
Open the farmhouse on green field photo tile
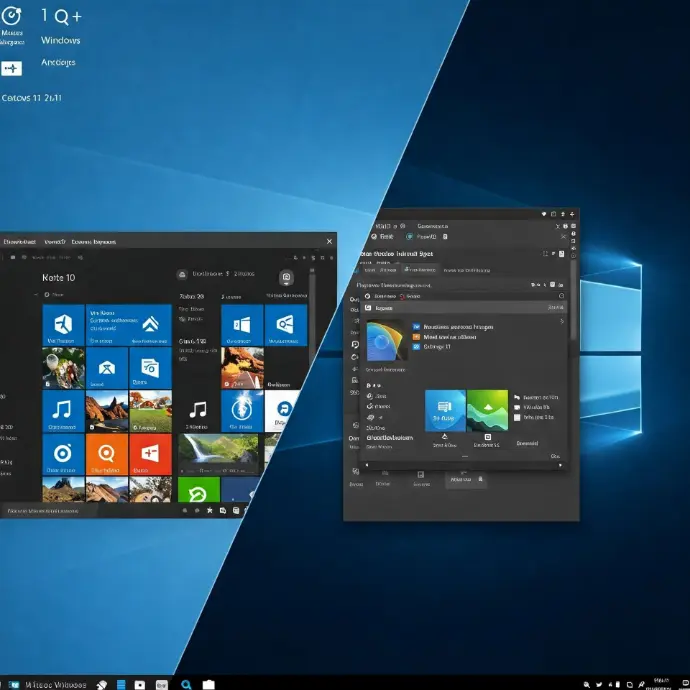[x=150, y=411]
